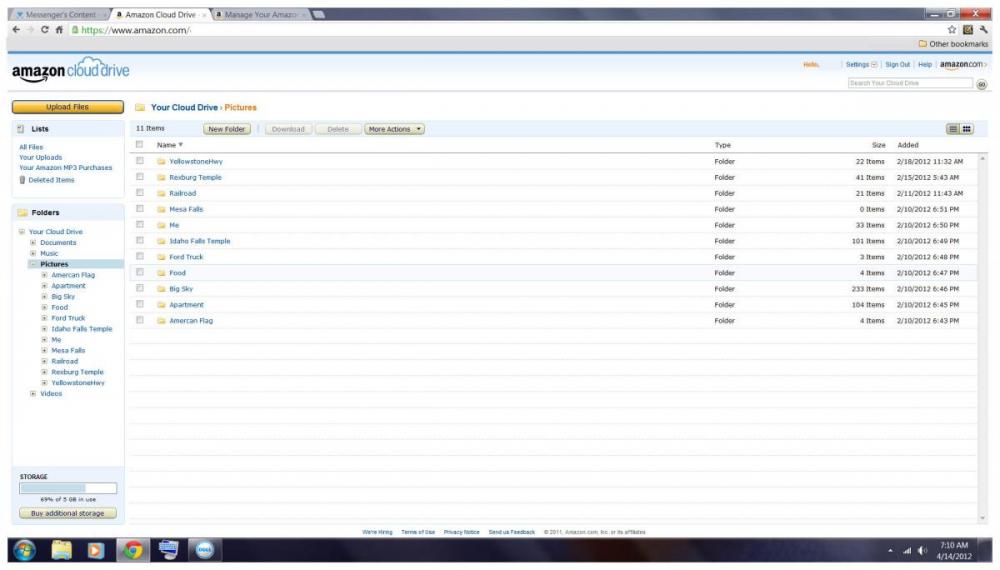Expand Music folder in tree
Image resolution: width=1000 pixels, height=570 pixels.
(x=33, y=254)
